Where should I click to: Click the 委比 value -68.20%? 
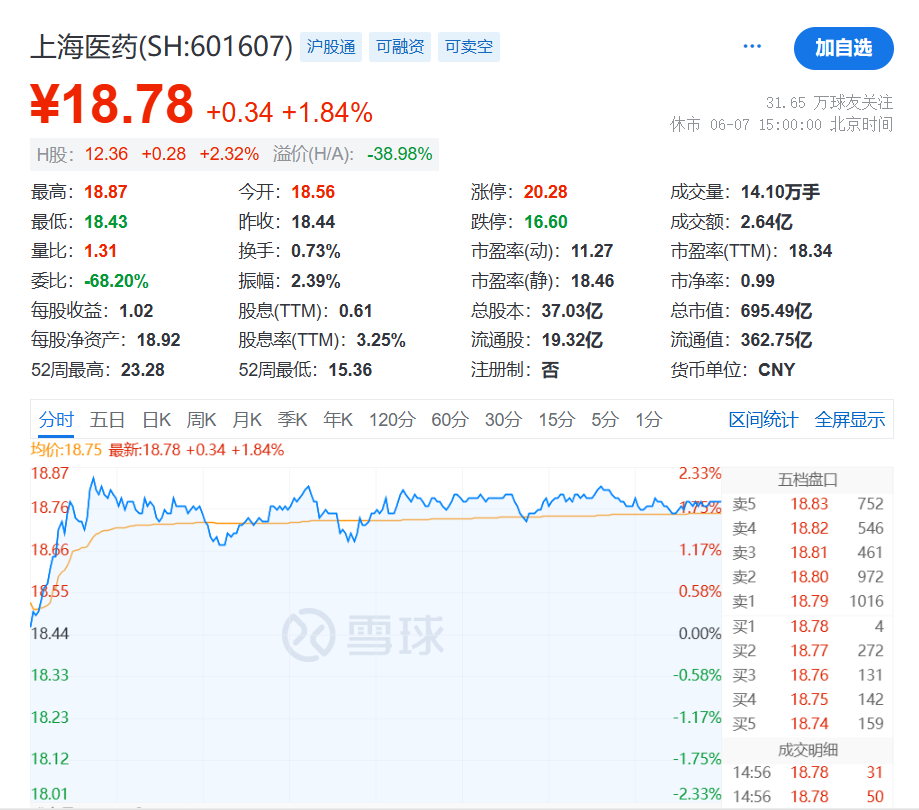point(116,281)
